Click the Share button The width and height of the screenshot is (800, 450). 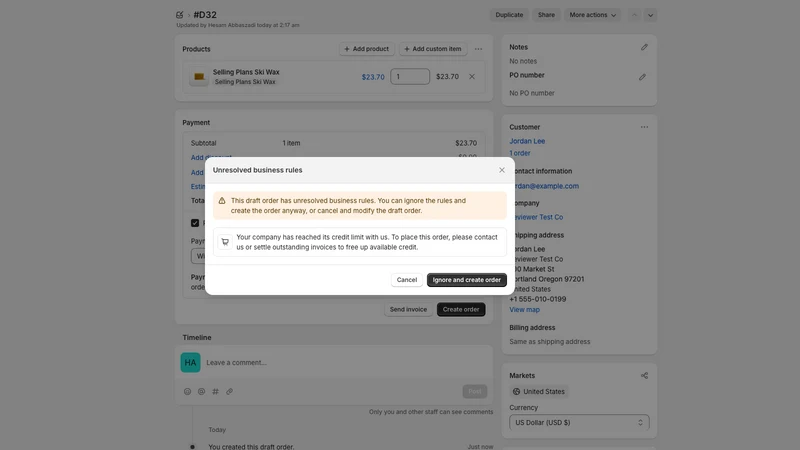(x=546, y=15)
